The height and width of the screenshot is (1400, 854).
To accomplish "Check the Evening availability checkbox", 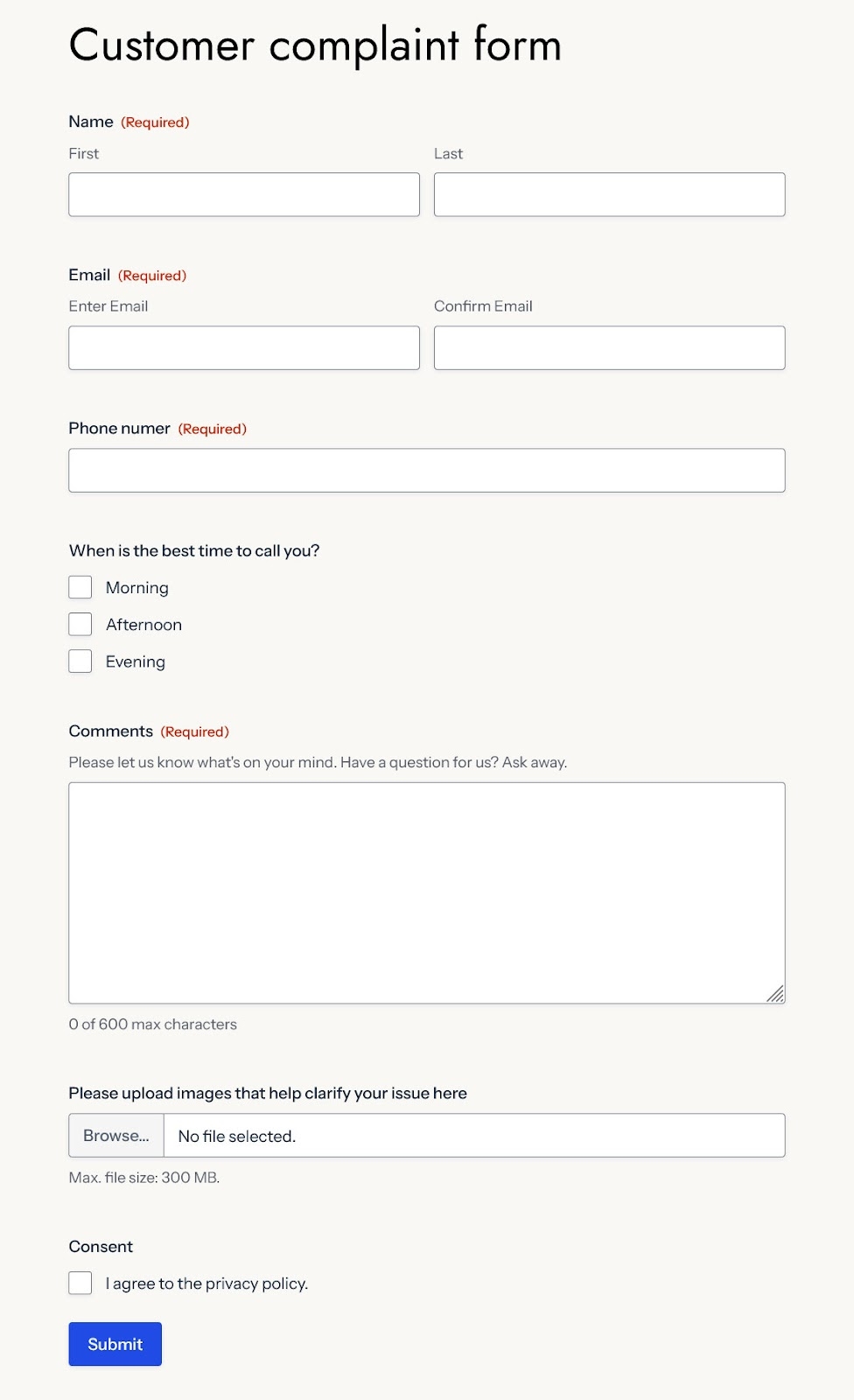I will pyautogui.click(x=80, y=661).
